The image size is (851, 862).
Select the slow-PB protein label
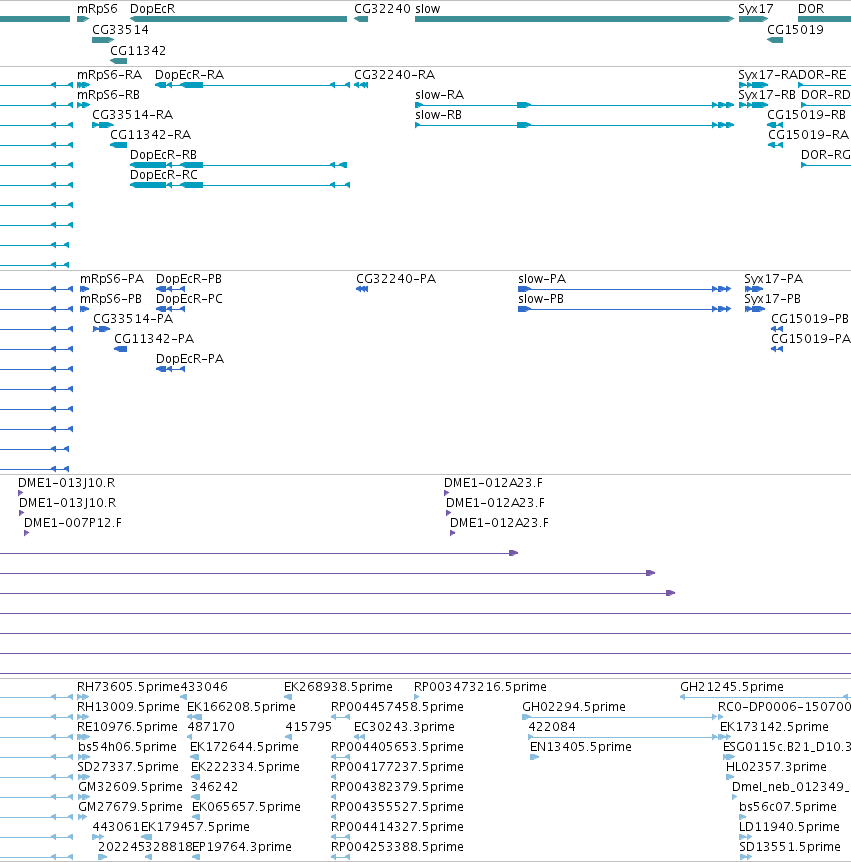coord(541,299)
